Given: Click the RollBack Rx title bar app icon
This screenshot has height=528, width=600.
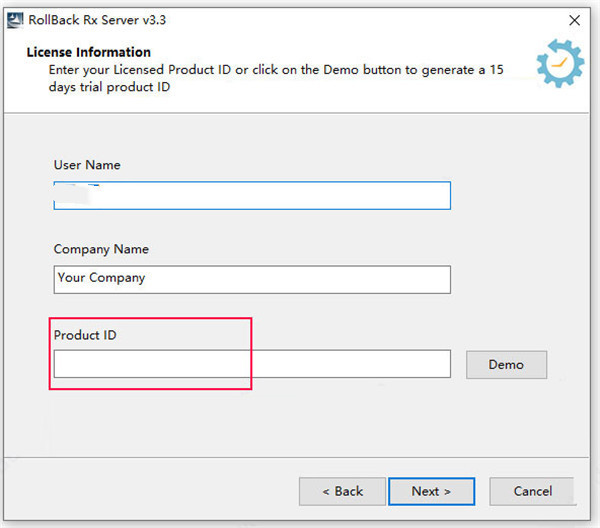Looking at the screenshot, I should click(x=15, y=20).
